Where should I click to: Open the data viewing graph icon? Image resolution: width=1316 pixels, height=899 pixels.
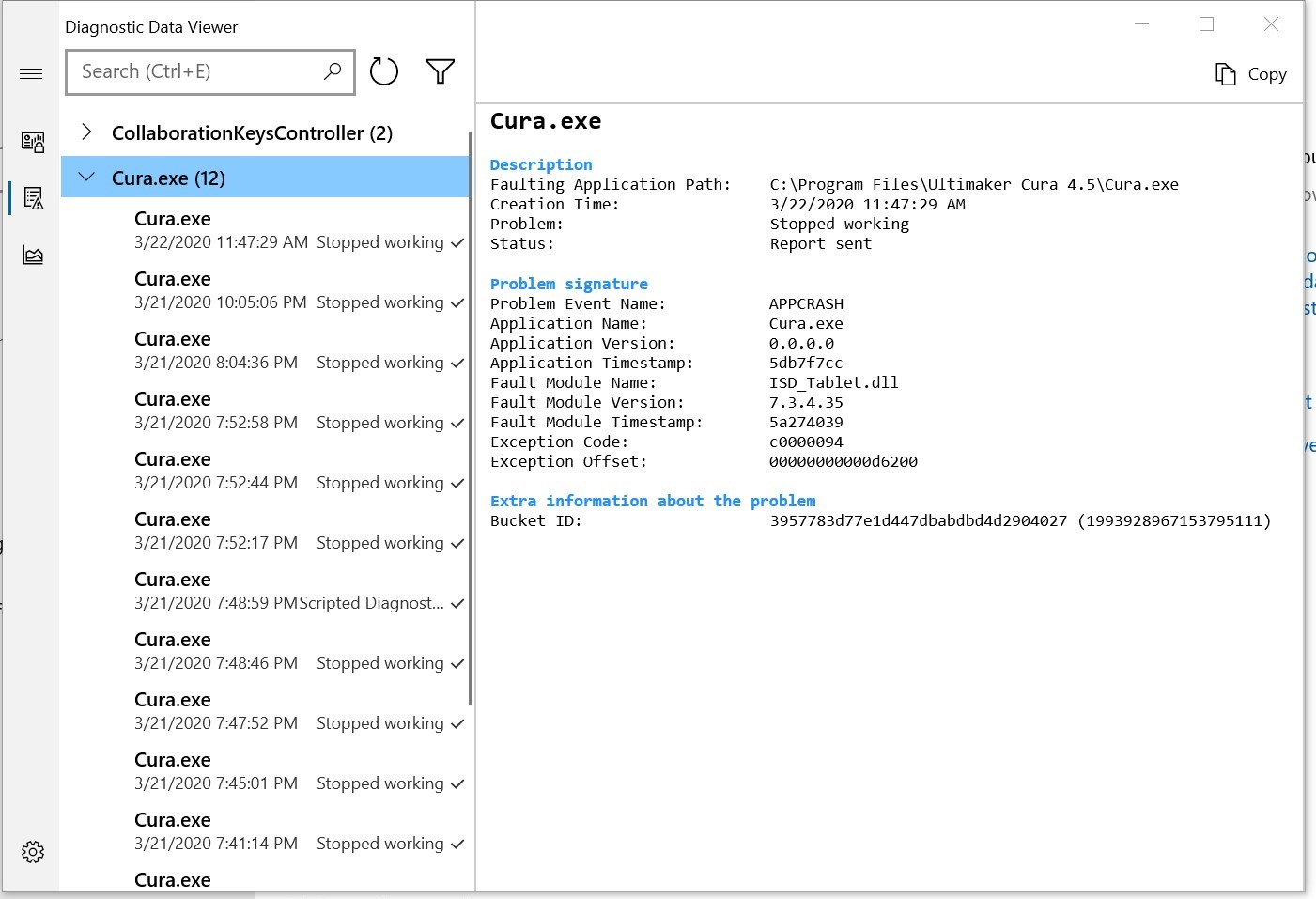pyautogui.click(x=32, y=255)
